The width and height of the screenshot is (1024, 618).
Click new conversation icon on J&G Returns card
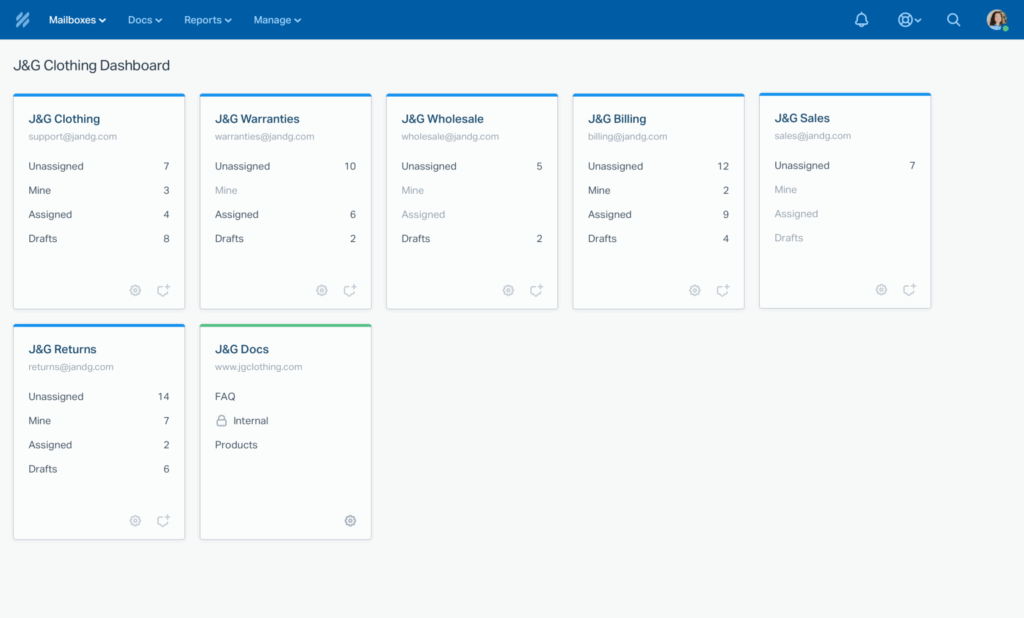pyautogui.click(x=163, y=521)
